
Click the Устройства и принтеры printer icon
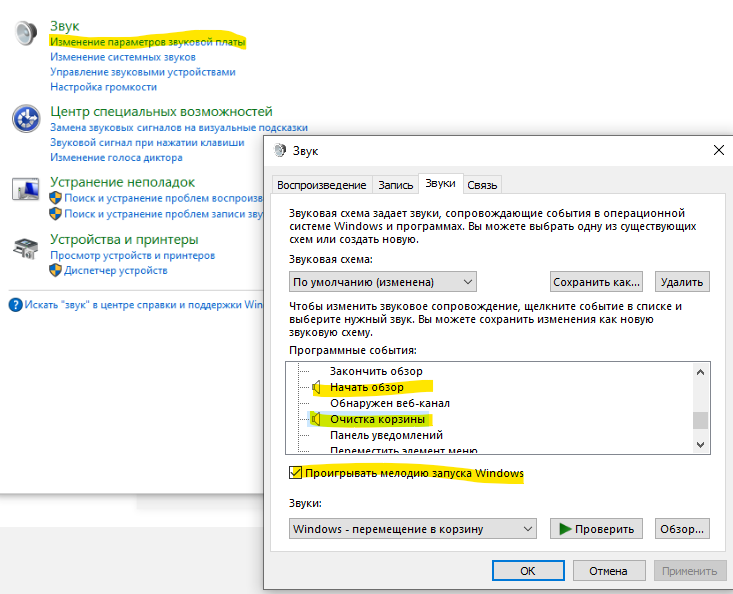click(x=26, y=249)
